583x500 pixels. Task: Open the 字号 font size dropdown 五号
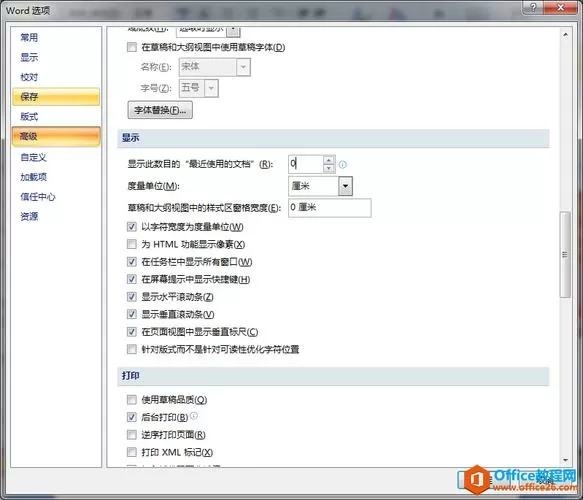click(x=211, y=88)
